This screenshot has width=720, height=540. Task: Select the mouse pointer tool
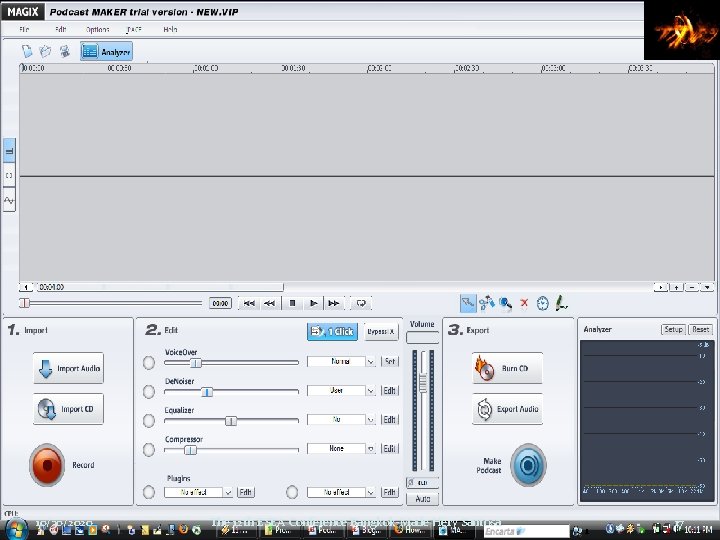tap(468, 304)
